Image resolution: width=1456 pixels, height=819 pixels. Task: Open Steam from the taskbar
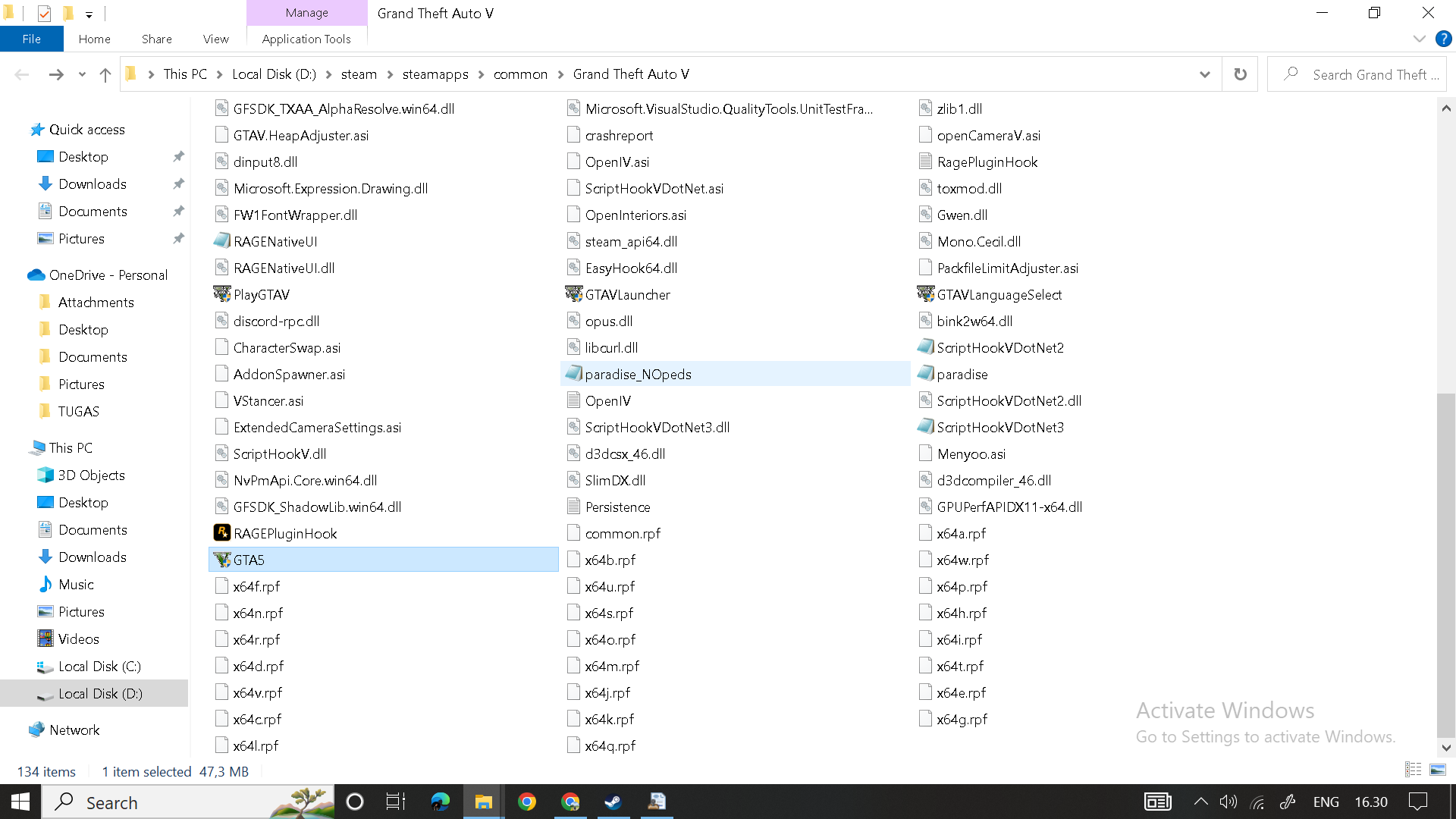pos(613,802)
